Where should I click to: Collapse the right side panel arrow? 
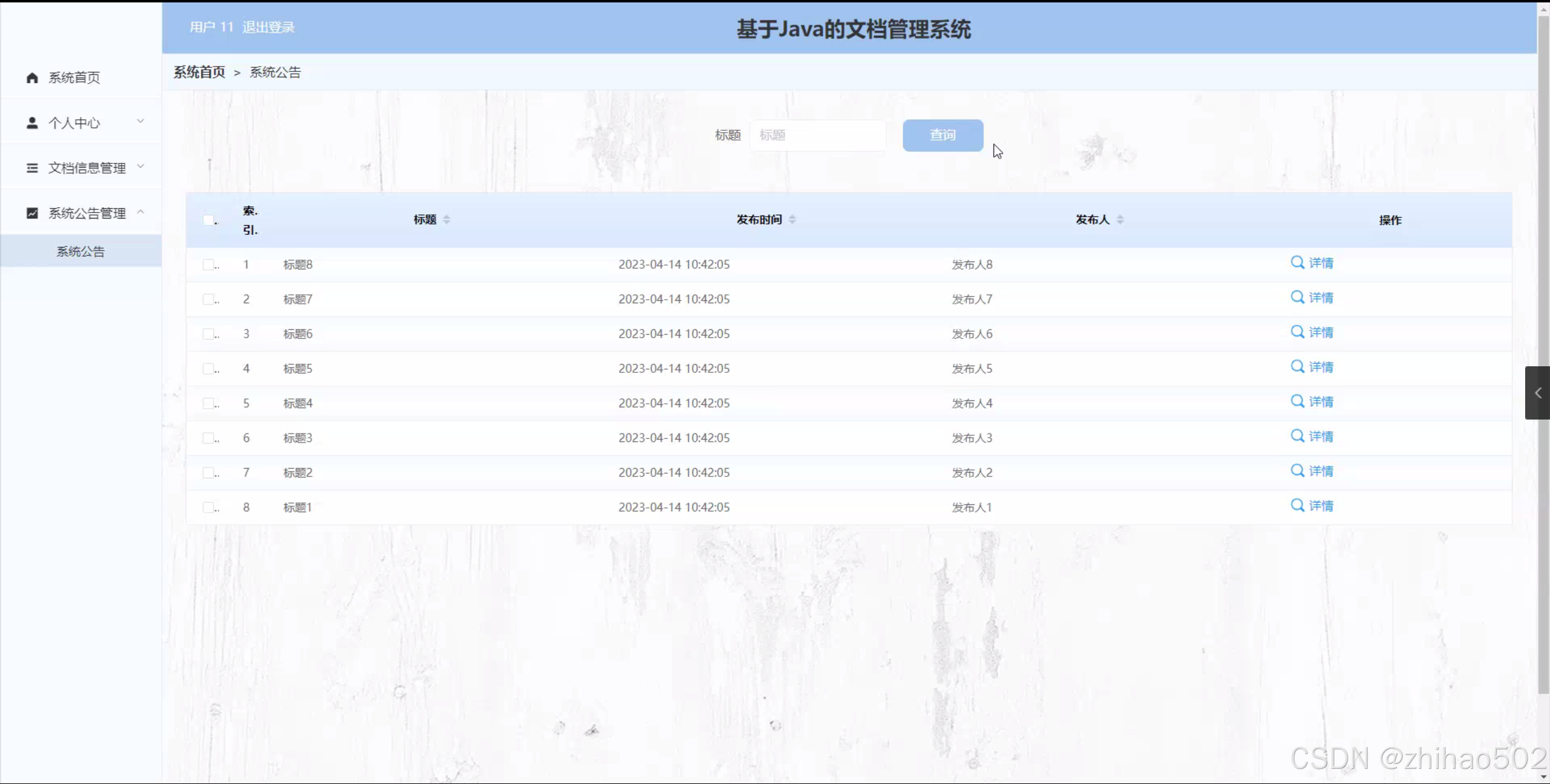pyautogui.click(x=1538, y=392)
